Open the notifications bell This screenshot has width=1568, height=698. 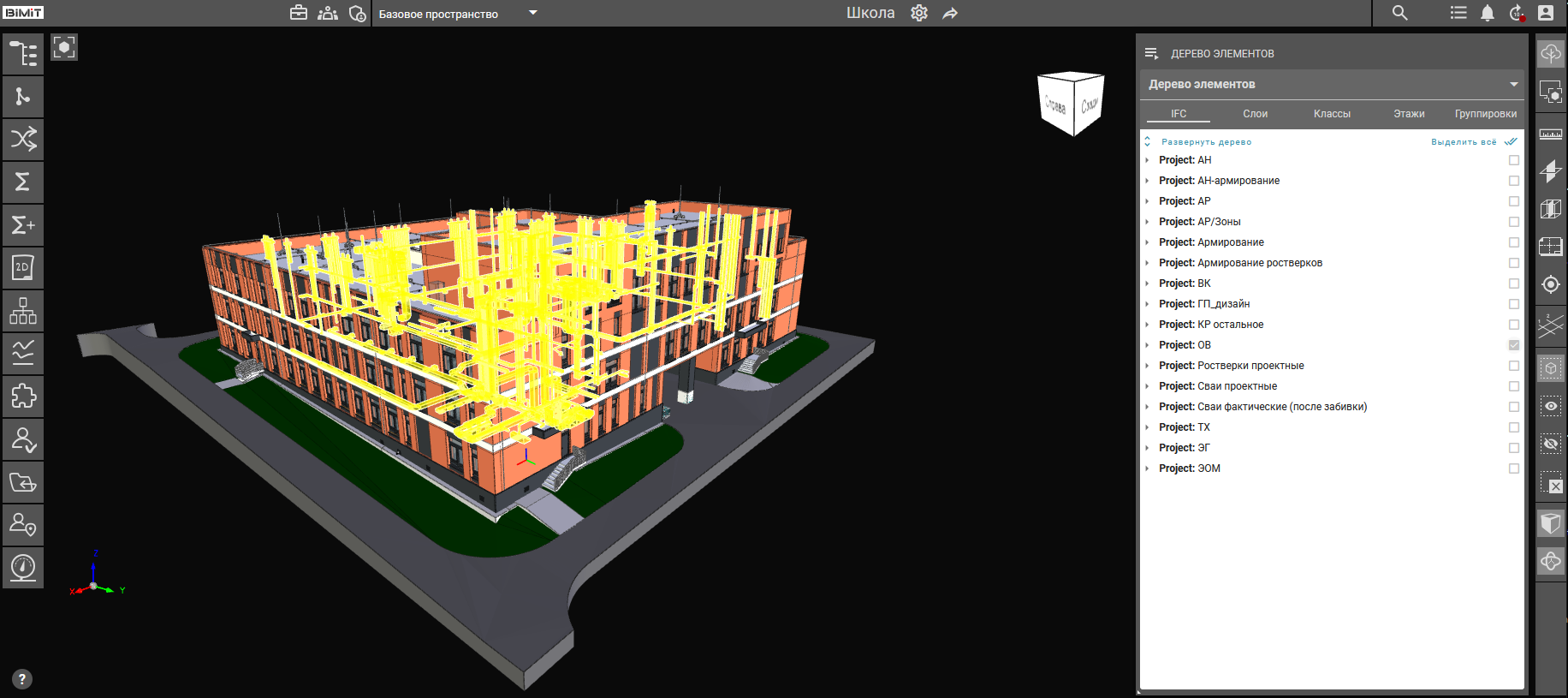1488,14
